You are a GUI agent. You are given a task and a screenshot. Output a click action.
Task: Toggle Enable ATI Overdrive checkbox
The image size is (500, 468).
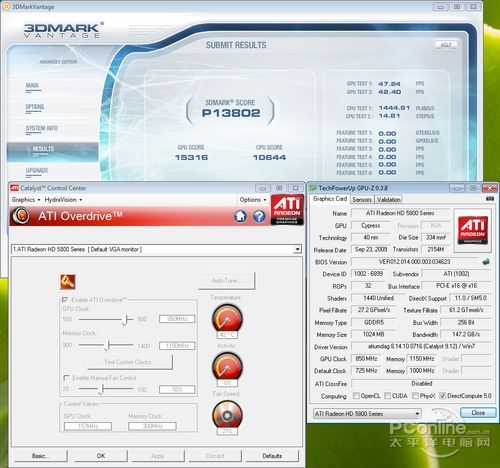[65, 300]
